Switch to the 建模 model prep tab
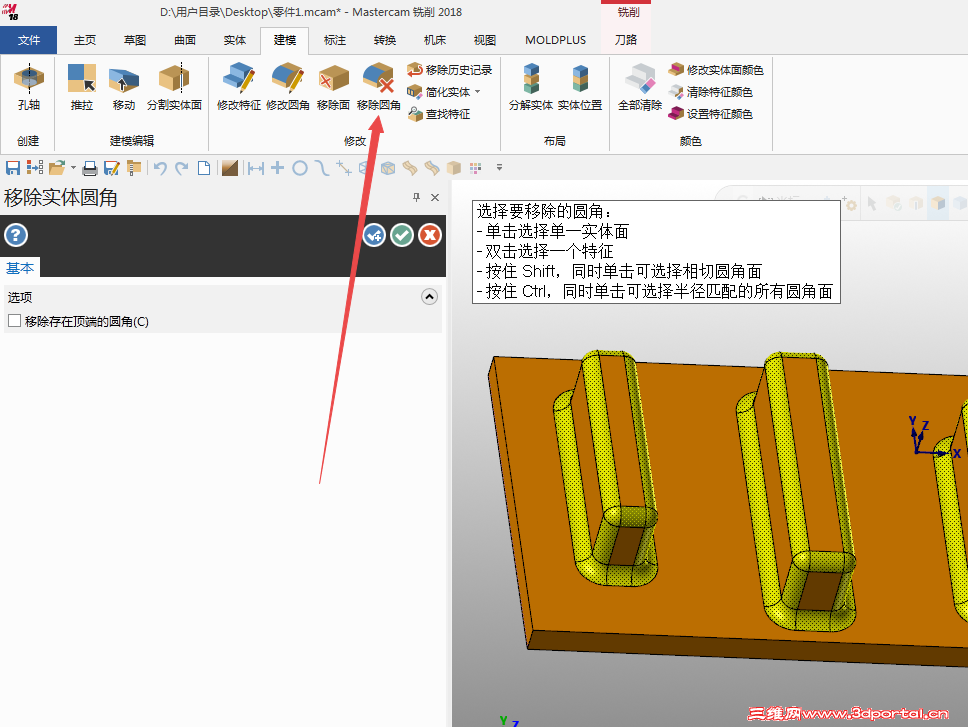Screen dimensions: 968x727 [285, 40]
